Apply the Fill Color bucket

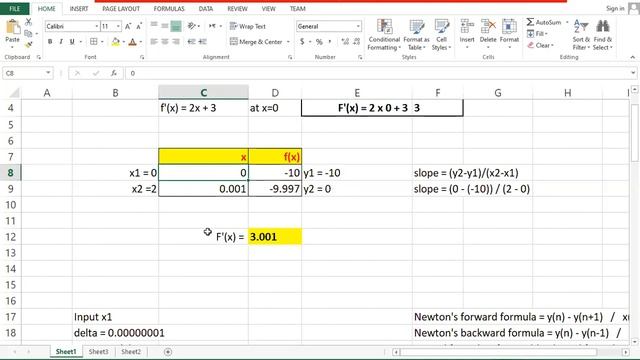click(116, 42)
